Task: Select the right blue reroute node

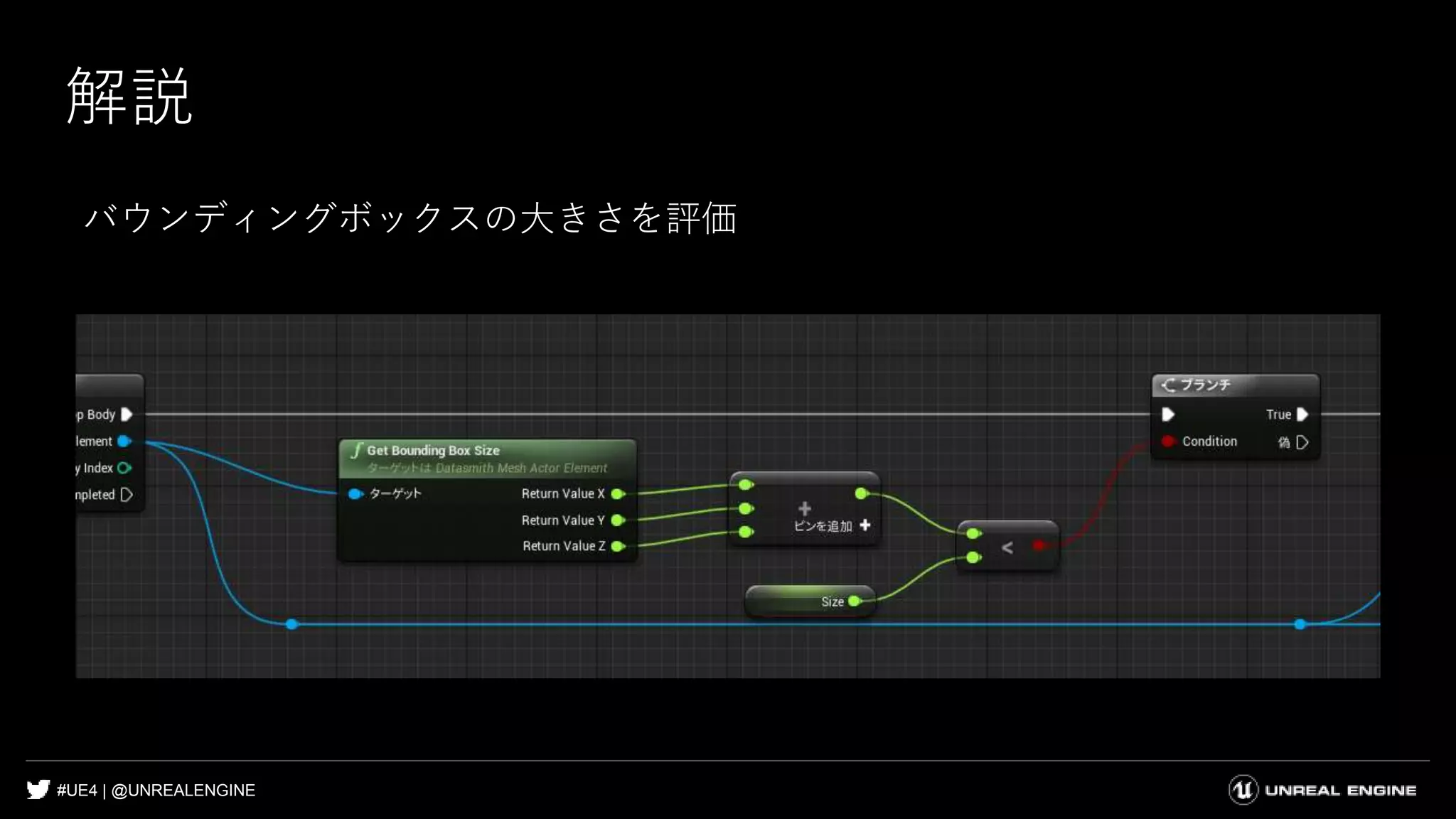Action: (1300, 624)
